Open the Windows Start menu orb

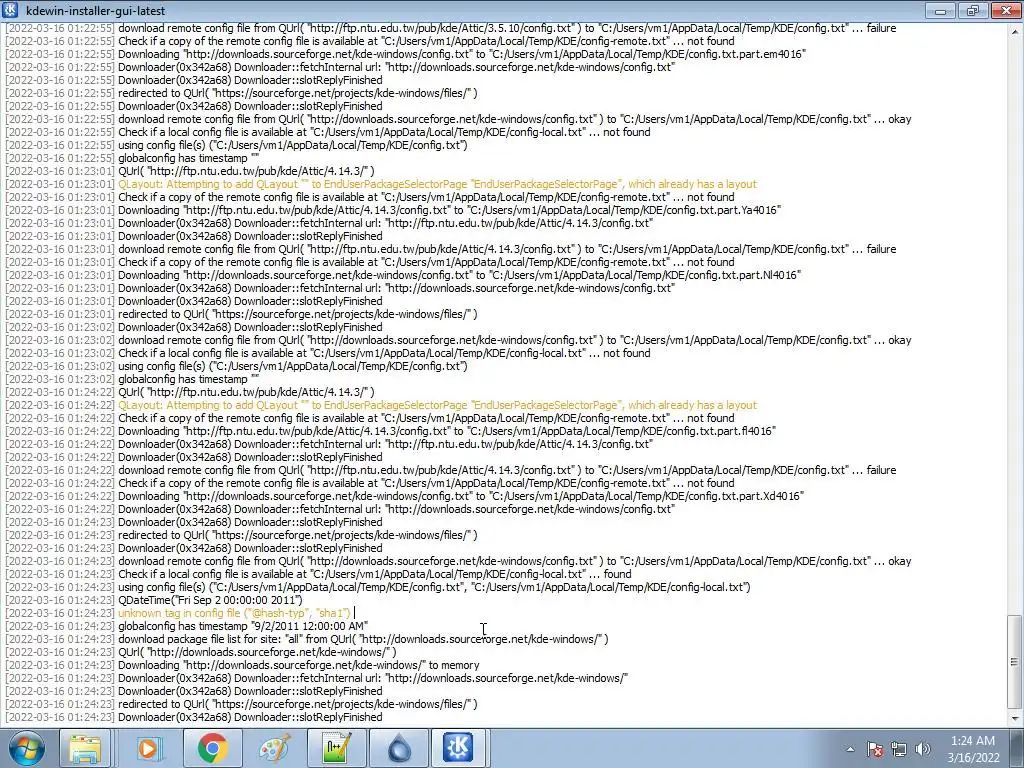[x=27, y=748]
